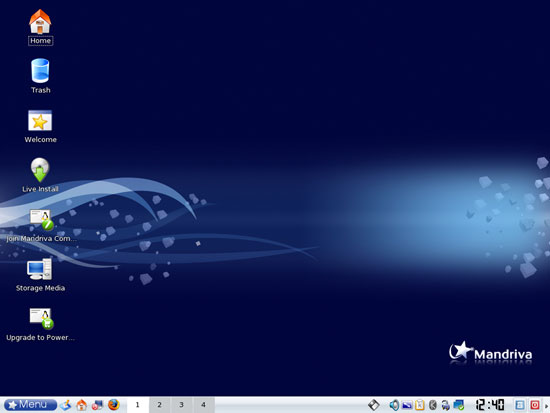This screenshot has width=550, height=413.
Task: Switch to virtual desktop 2
Action: coord(160,405)
